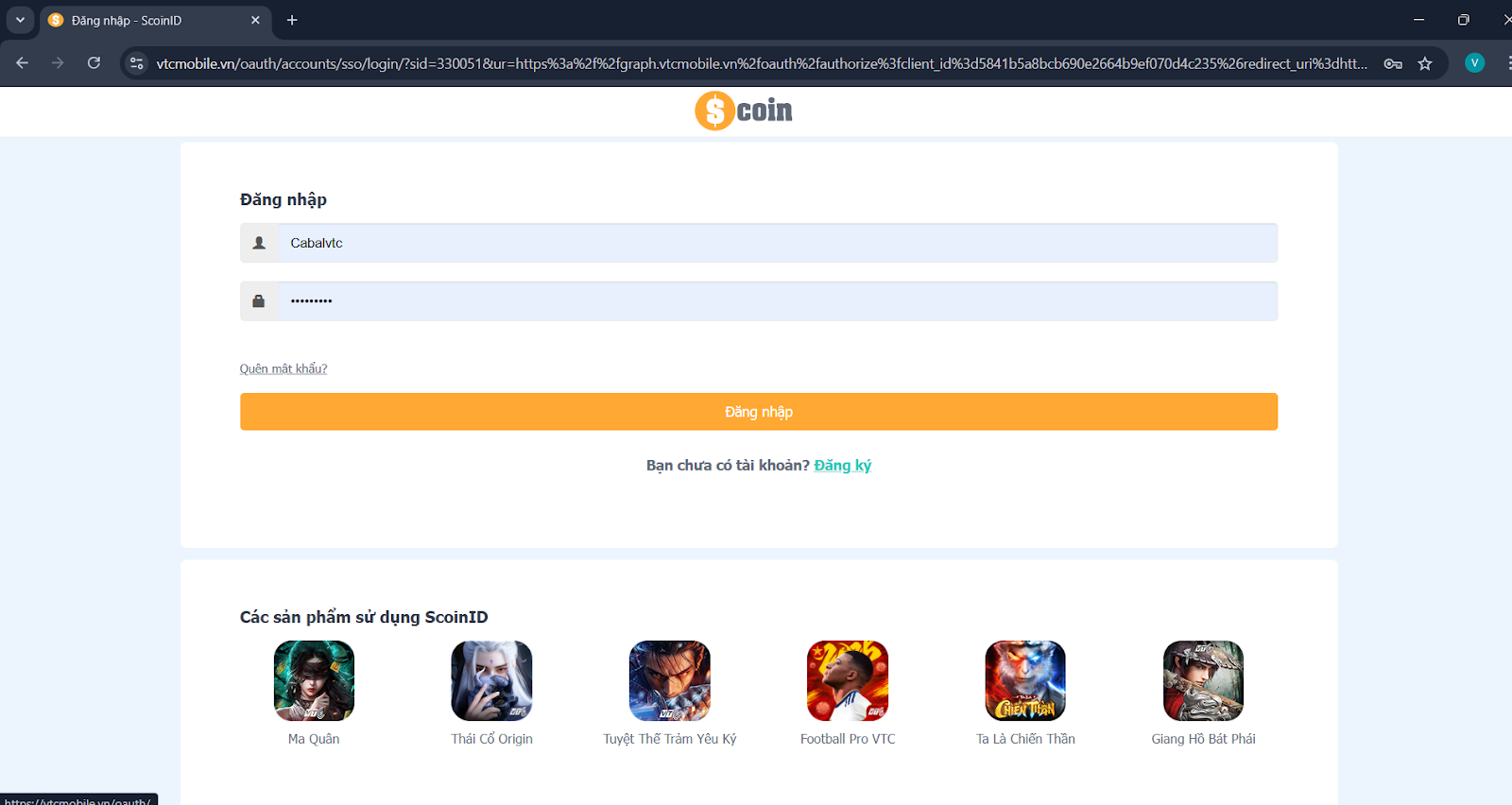The height and width of the screenshot is (805, 1512).
Task: Reload the page with refresh icon
Action: tap(94, 63)
